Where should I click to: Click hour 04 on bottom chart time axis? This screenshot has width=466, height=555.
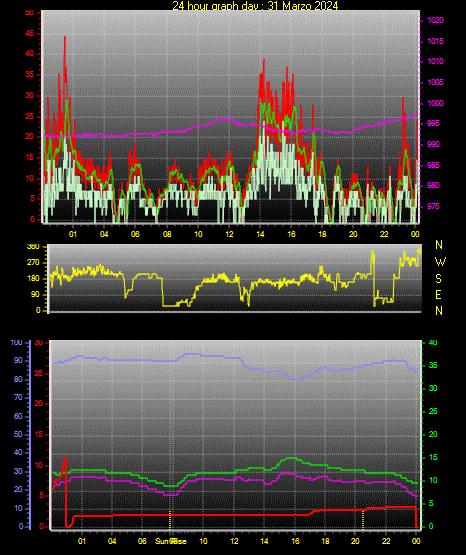click(x=112, y=541)
